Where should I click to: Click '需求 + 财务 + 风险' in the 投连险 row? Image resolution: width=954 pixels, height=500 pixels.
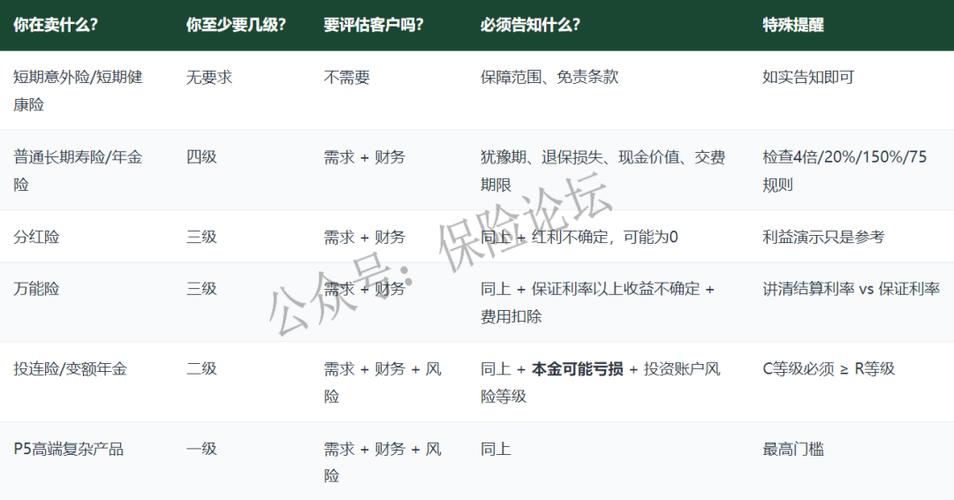pos(382,383)
